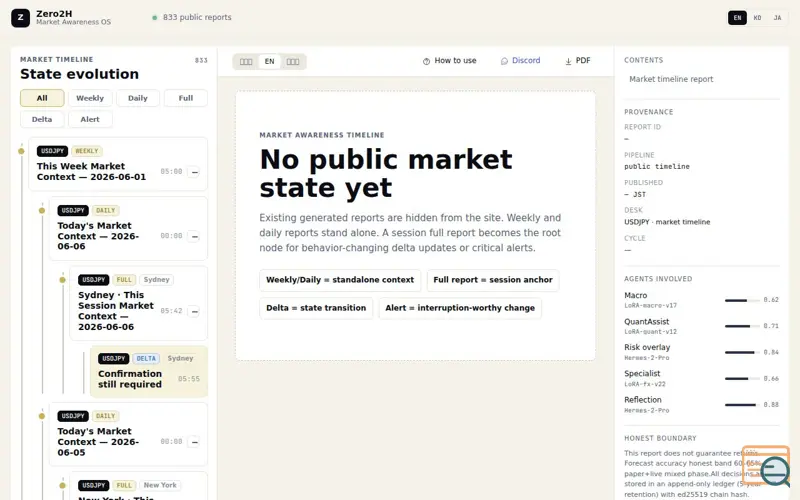Click the No public market state yet heading
The image size is (800, 500).
click(386, 173)
